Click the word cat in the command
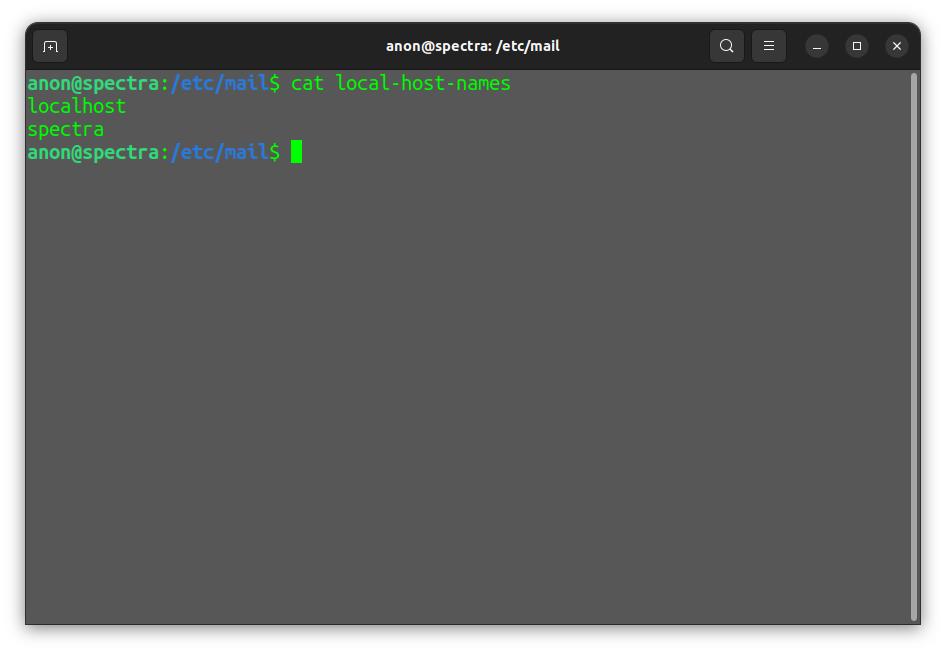 click(307, 83)
